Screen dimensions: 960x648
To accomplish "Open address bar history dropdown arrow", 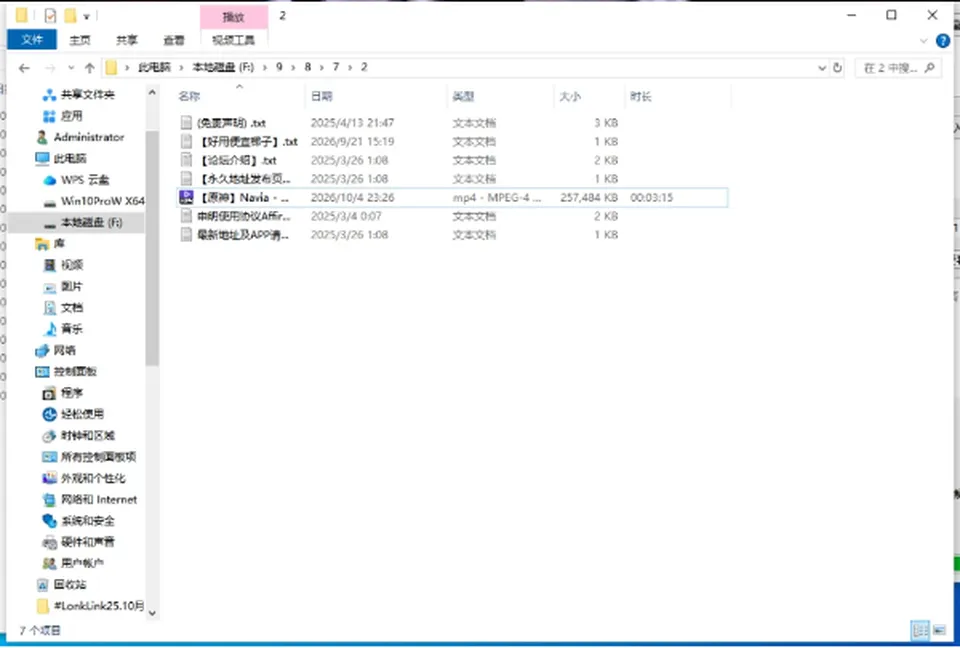I will (822, 68).
